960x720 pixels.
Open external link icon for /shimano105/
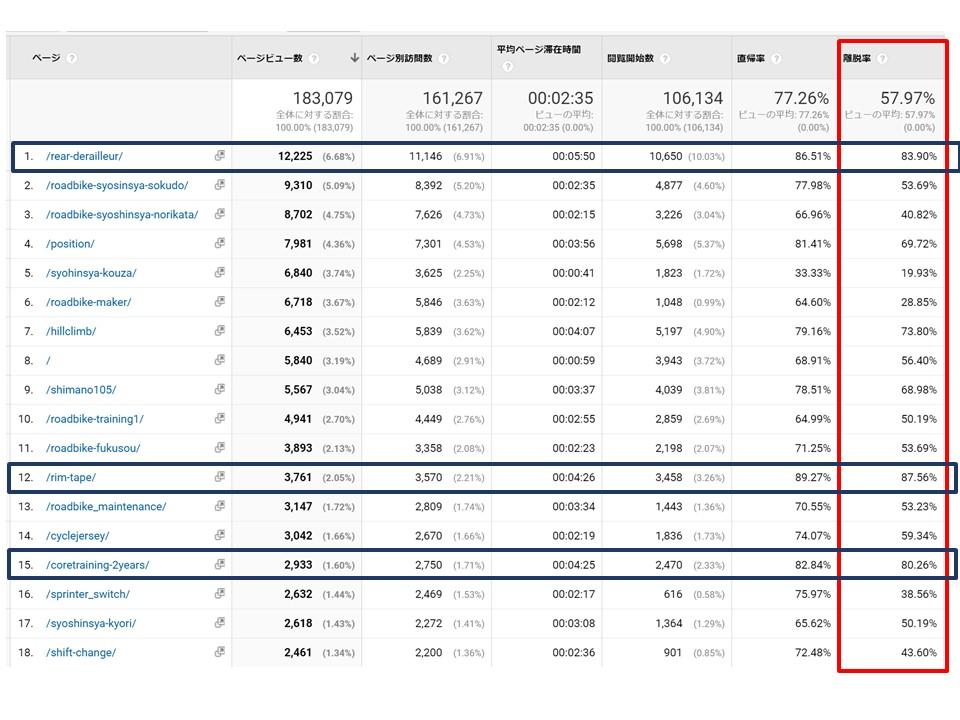219,389
